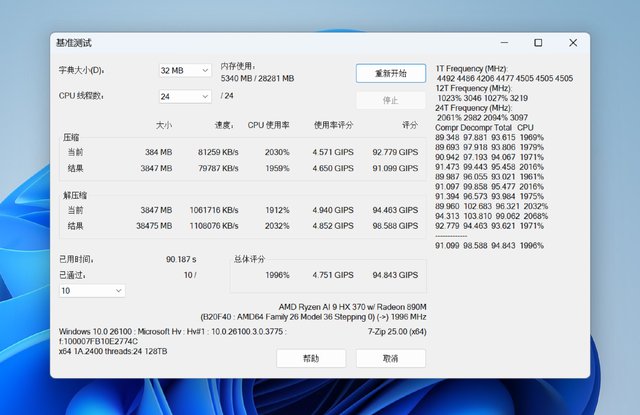
Task: Click the 7-Zip 25.00 (x64) version text
Action: point(397,331)
